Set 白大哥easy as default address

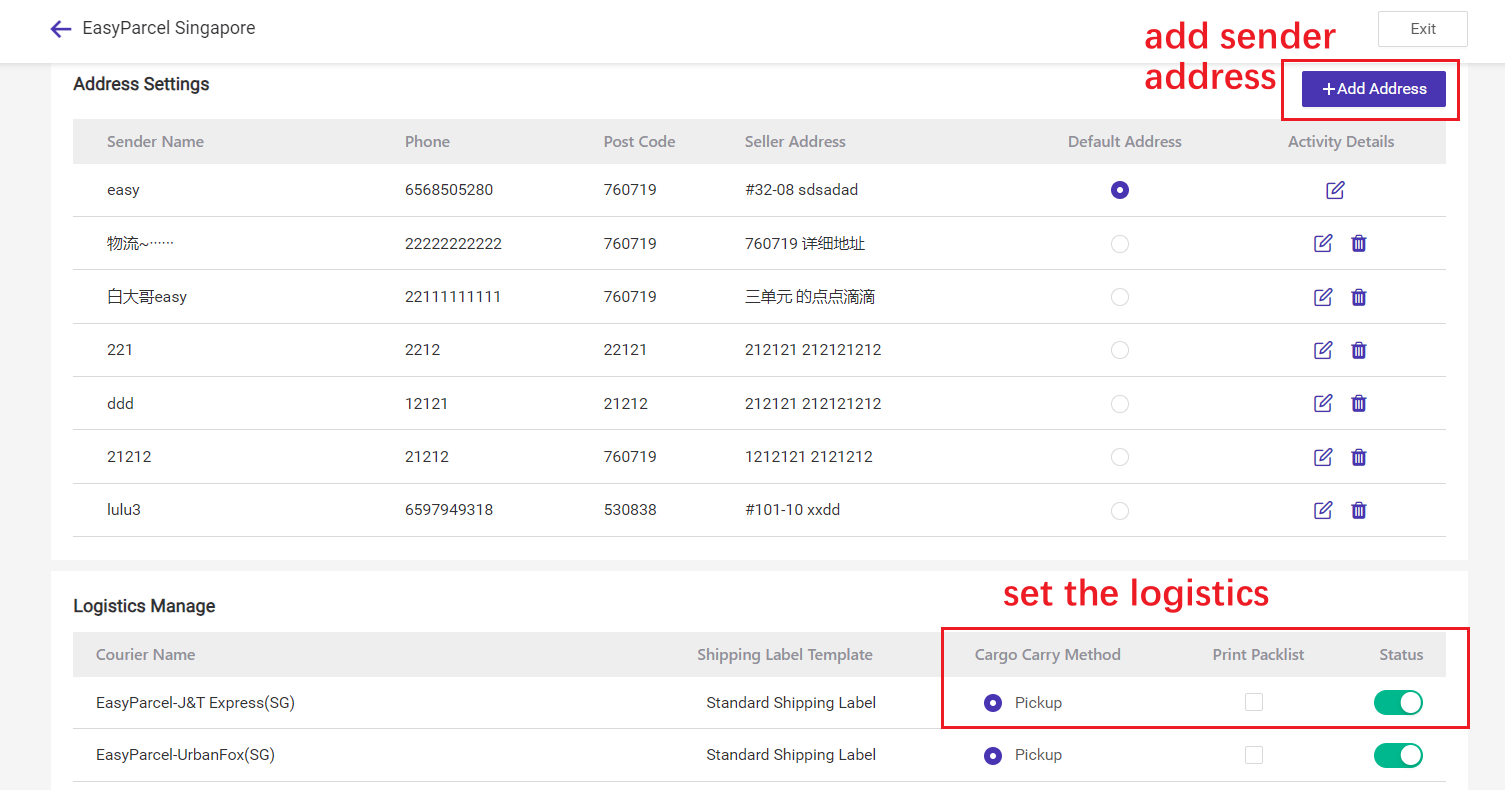pos(1120,297)
